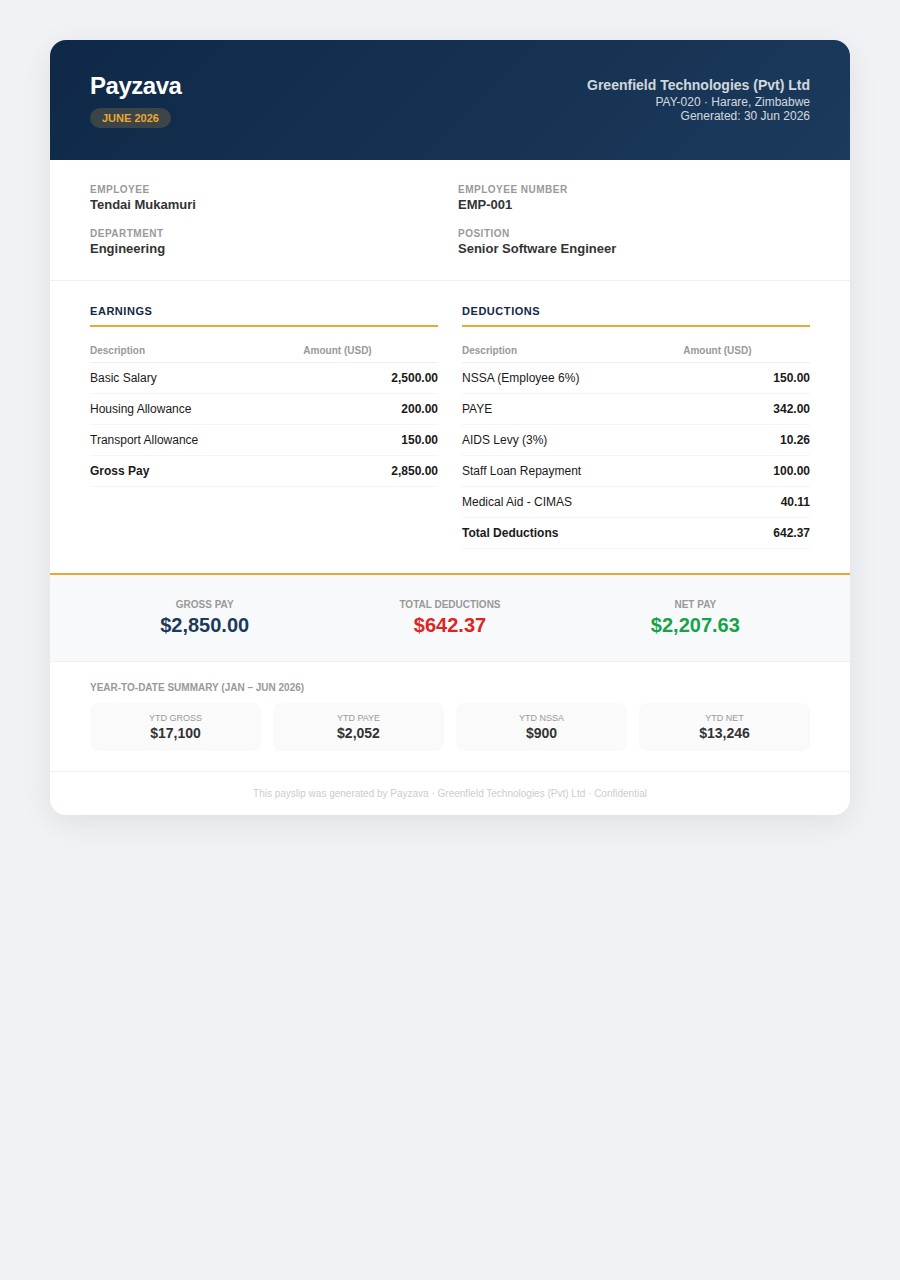Select the 100.00 loan repayment amount
The image size is (900, 1280).
pyautogui.click(x=791, y=471)
